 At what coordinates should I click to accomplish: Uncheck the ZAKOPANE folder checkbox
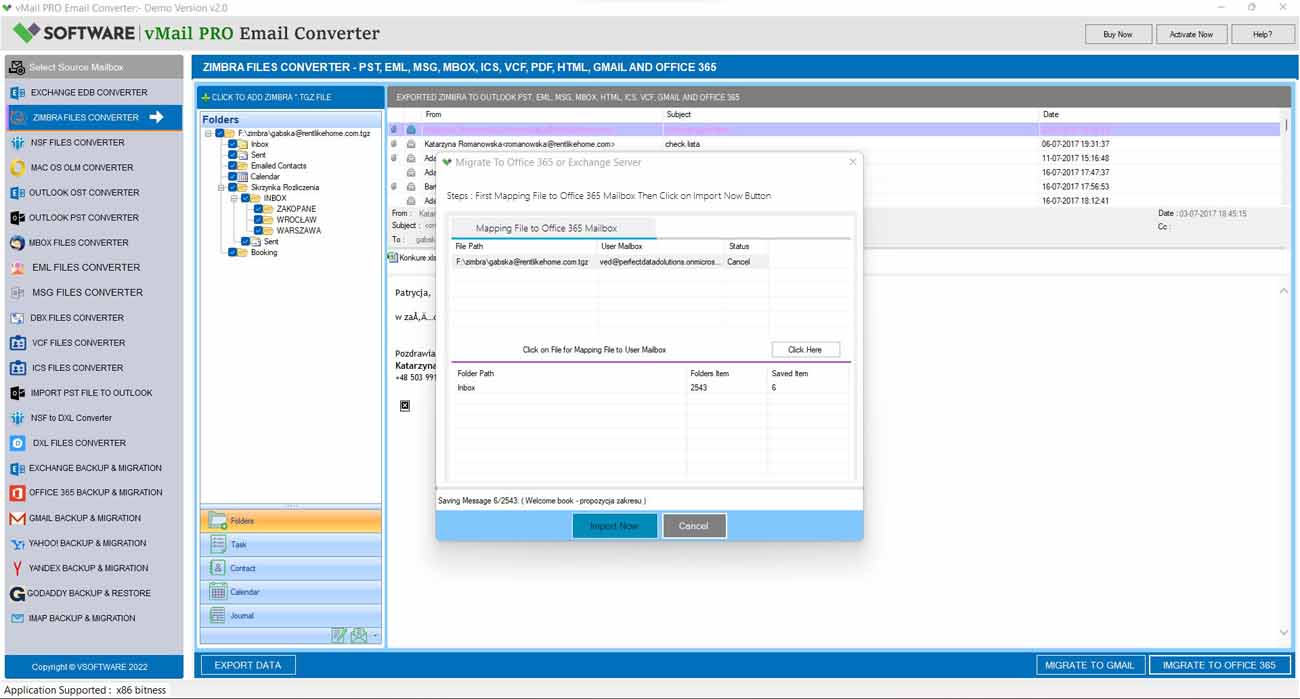click(x=258, y=209)
